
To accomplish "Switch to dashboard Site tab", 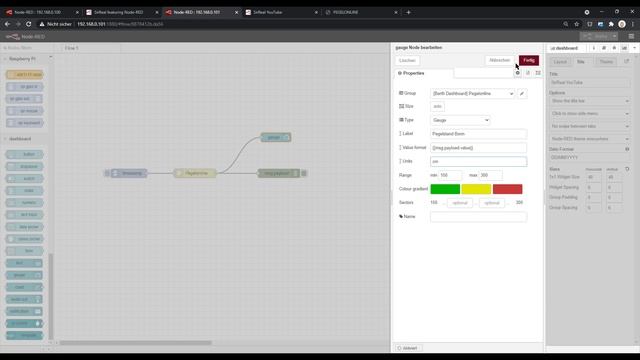I will (581, 62).
